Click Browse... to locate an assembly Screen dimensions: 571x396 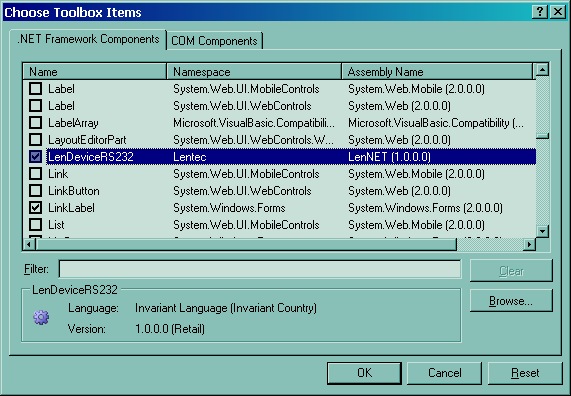pos(511,301)
